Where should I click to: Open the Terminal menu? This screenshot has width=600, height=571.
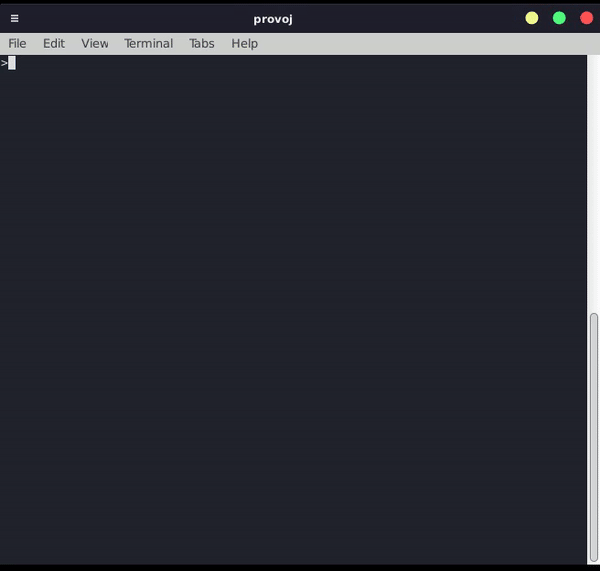point(149,44)
